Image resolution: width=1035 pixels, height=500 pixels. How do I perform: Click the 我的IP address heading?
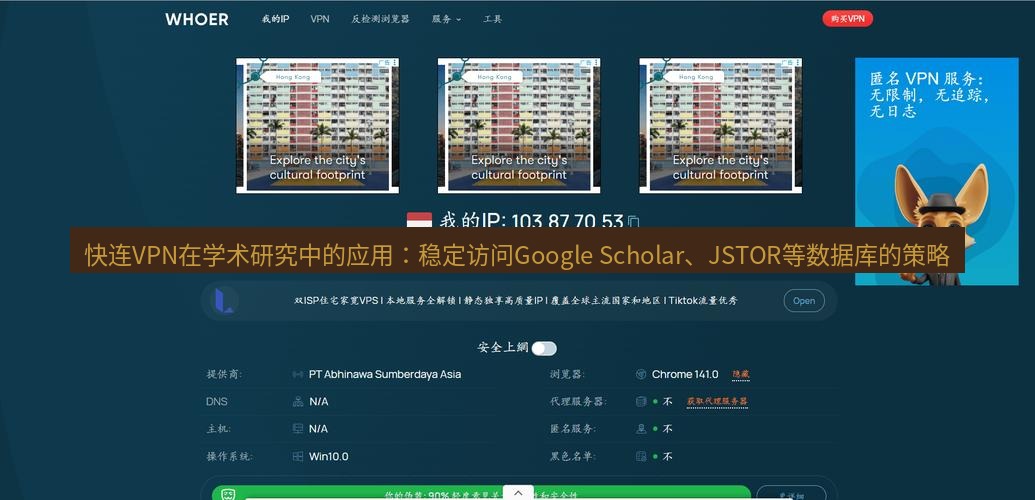click(531, 221)
